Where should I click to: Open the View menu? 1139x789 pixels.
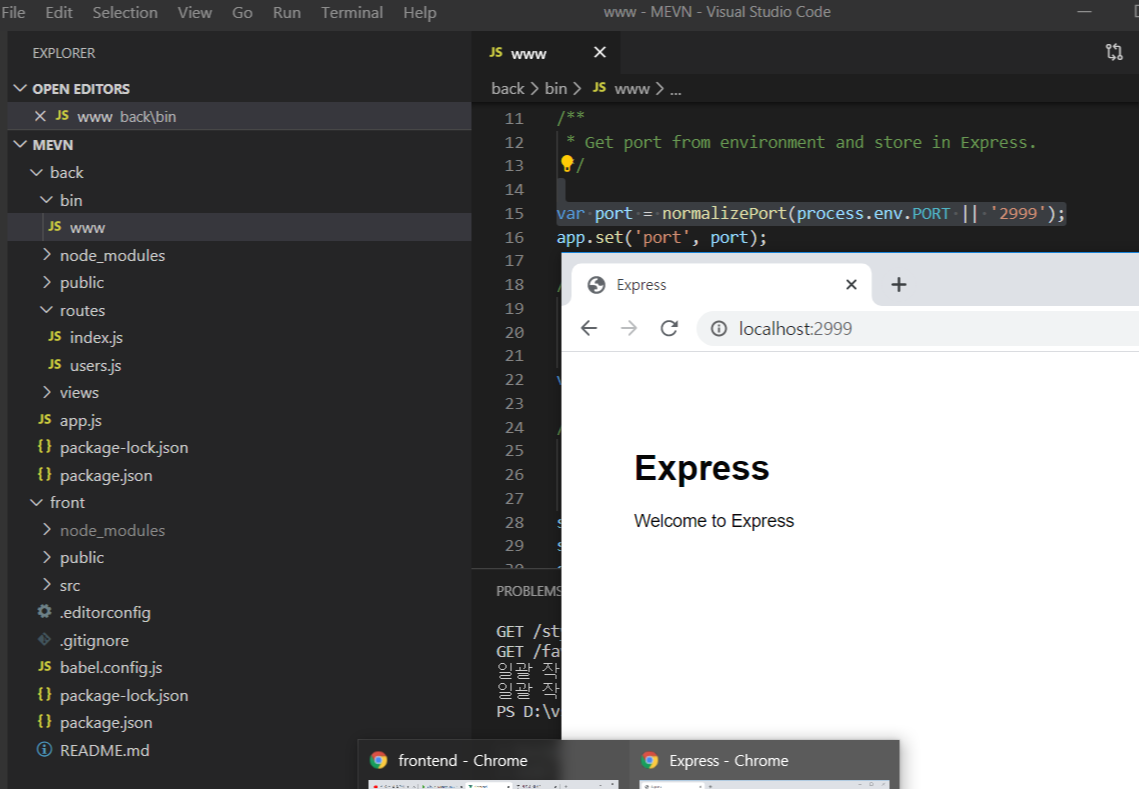point(195,12)
